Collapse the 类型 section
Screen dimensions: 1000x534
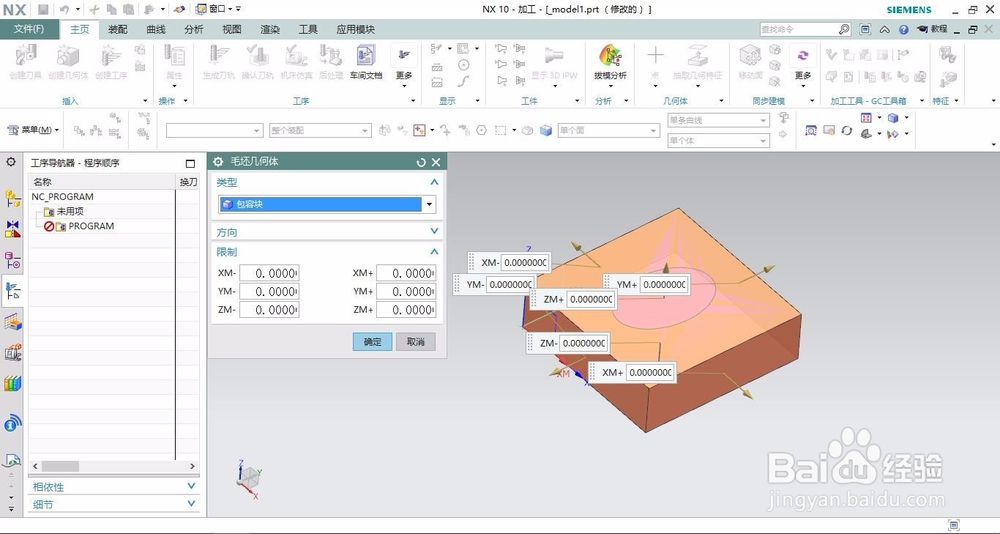click(434, 182)
